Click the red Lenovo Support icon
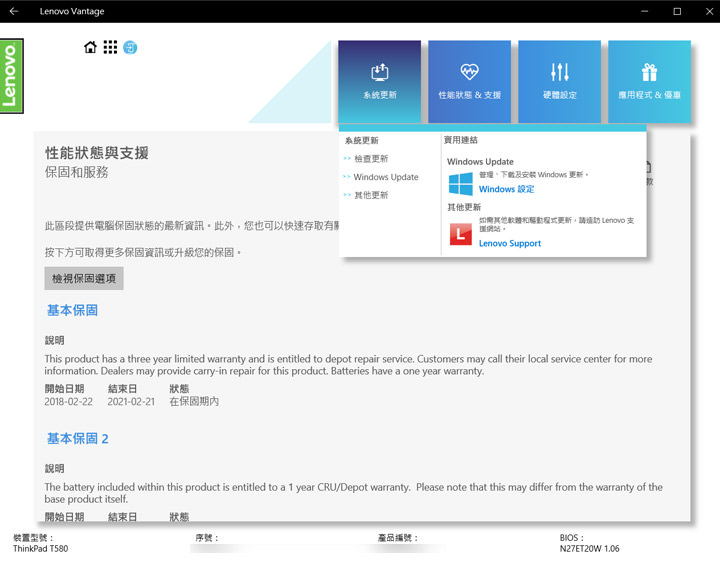Image resolution: width=720 pixels, height=563 pixels. (x=460, y=234)
